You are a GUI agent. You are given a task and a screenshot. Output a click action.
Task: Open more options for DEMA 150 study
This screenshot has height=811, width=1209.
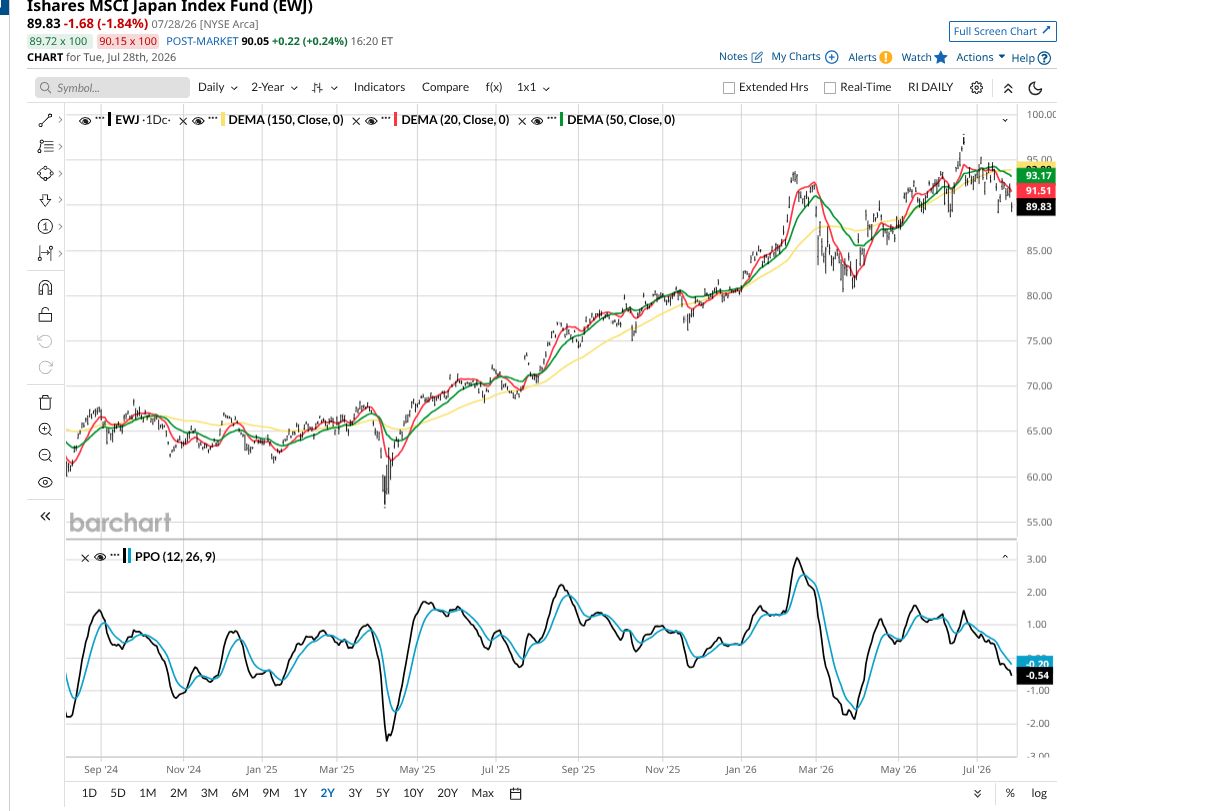[x=213, y=120]
